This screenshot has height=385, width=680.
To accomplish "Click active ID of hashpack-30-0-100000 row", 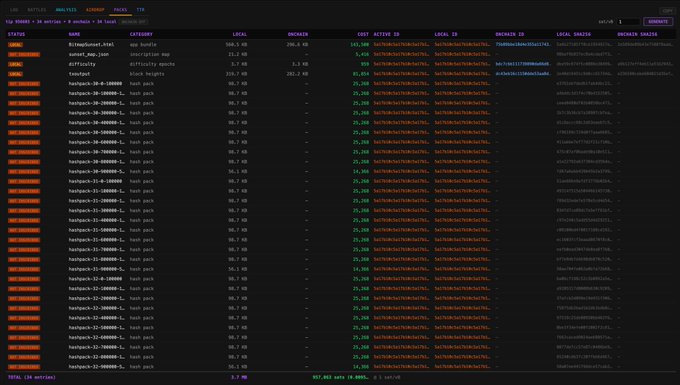I will (401, 84).
